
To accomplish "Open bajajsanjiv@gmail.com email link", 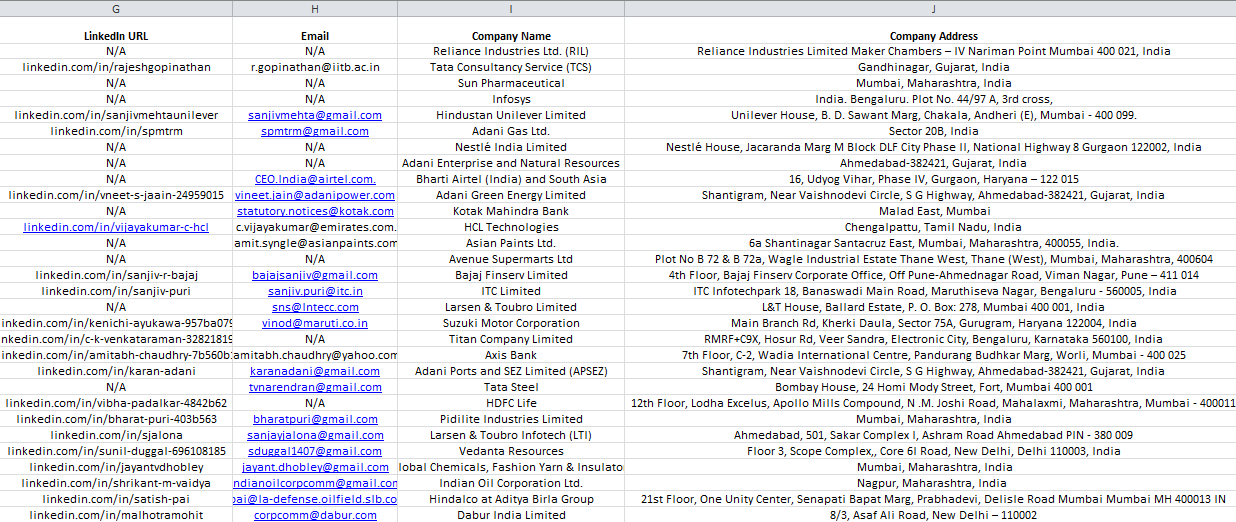I will 315,275.
